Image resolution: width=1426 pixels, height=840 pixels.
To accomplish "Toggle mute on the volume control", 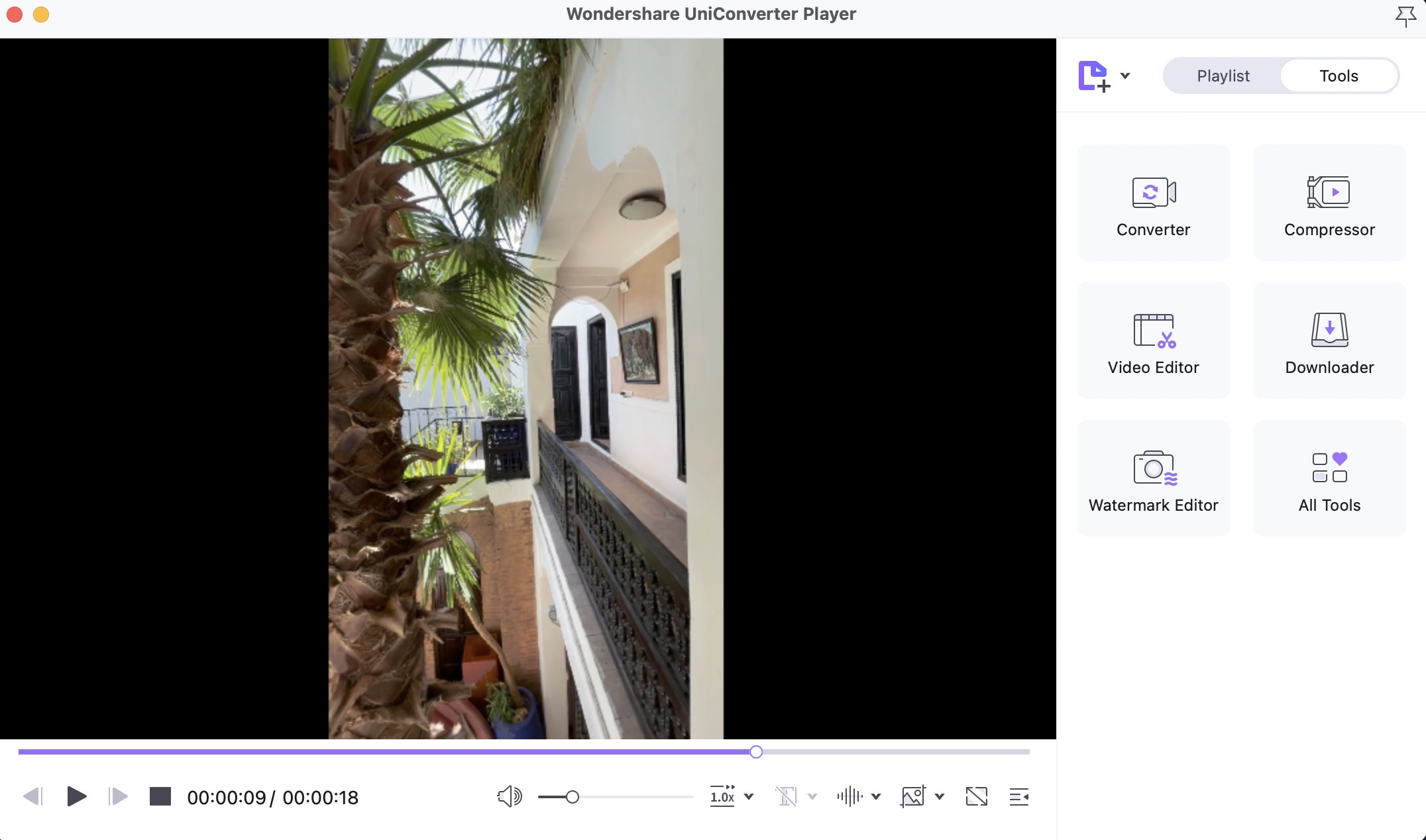I will [x=509, y=796].
